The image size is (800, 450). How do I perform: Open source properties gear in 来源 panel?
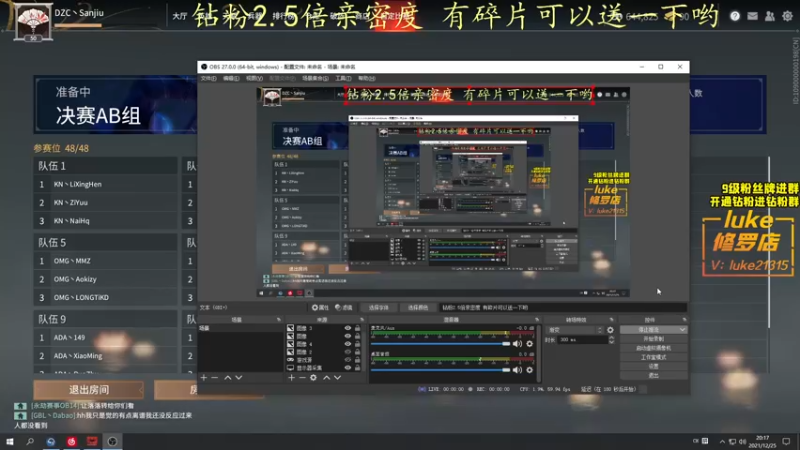[313, 378]
